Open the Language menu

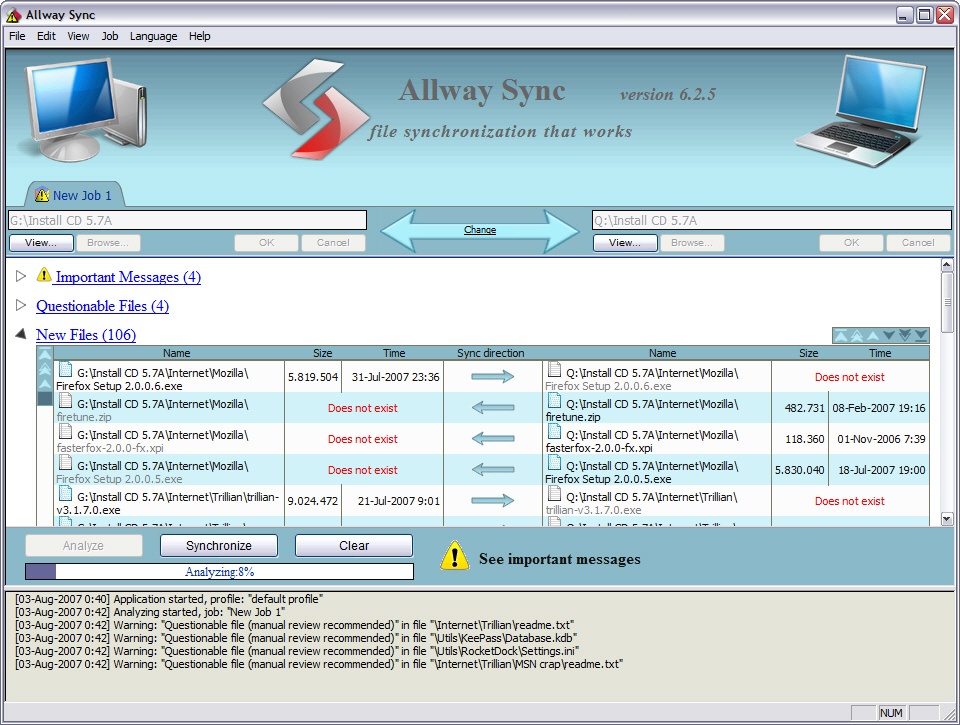[153, 36]
